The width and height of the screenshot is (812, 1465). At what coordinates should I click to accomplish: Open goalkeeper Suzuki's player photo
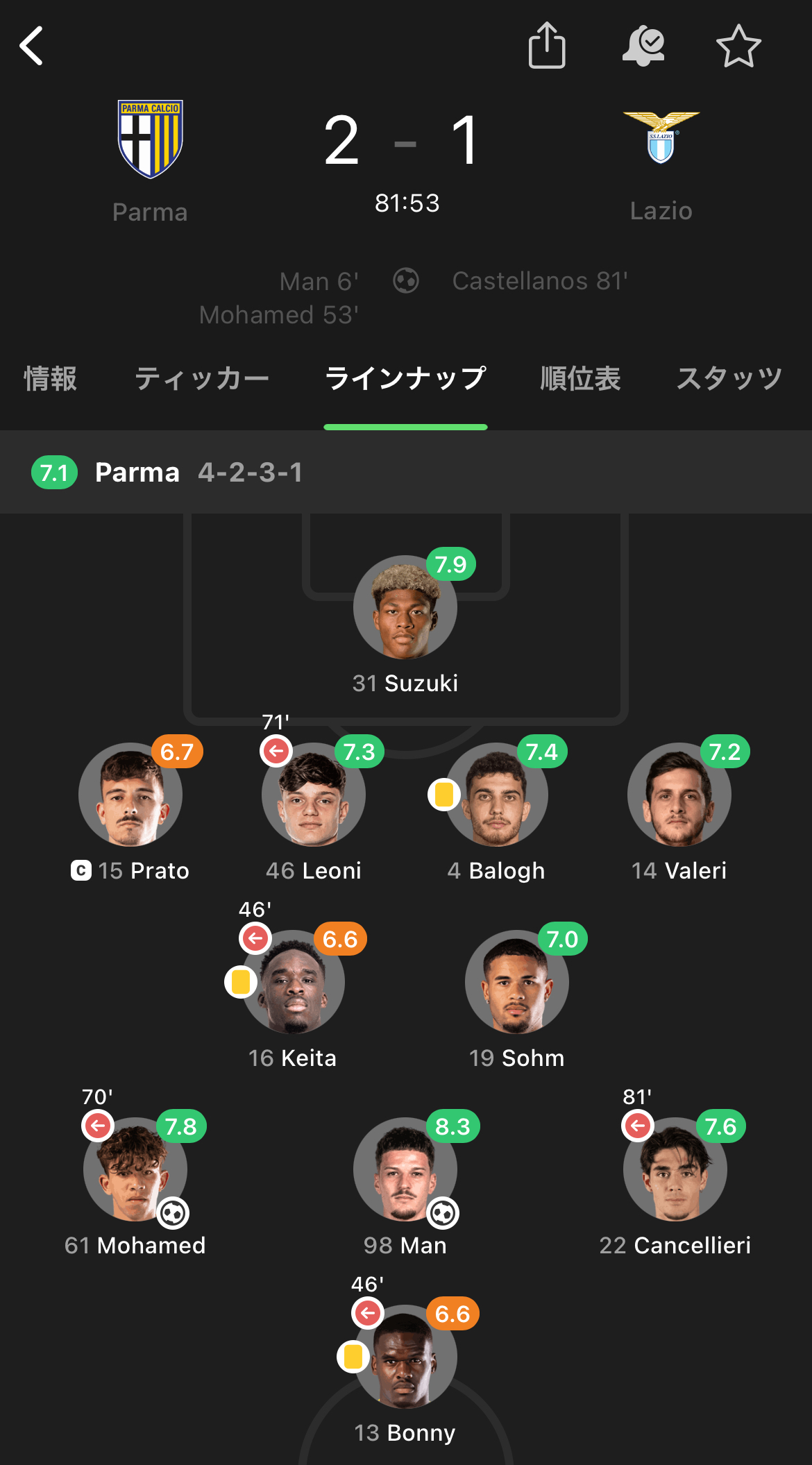pos(405,607)
